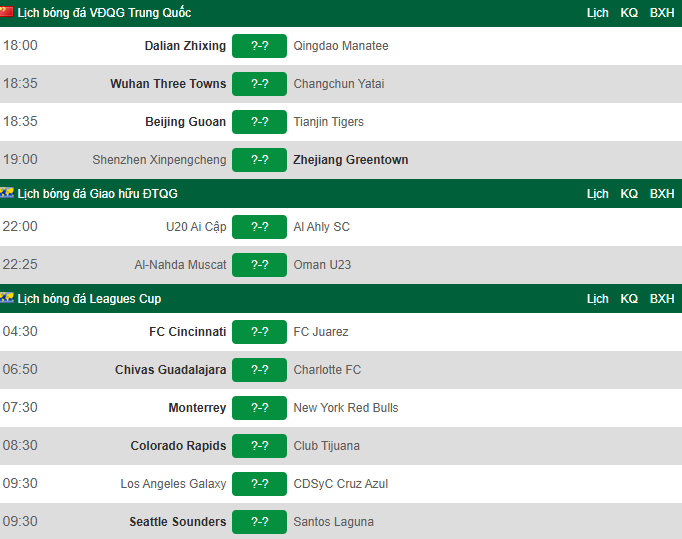Open Chivas Guadalajara team link

[x=170, y=370]
